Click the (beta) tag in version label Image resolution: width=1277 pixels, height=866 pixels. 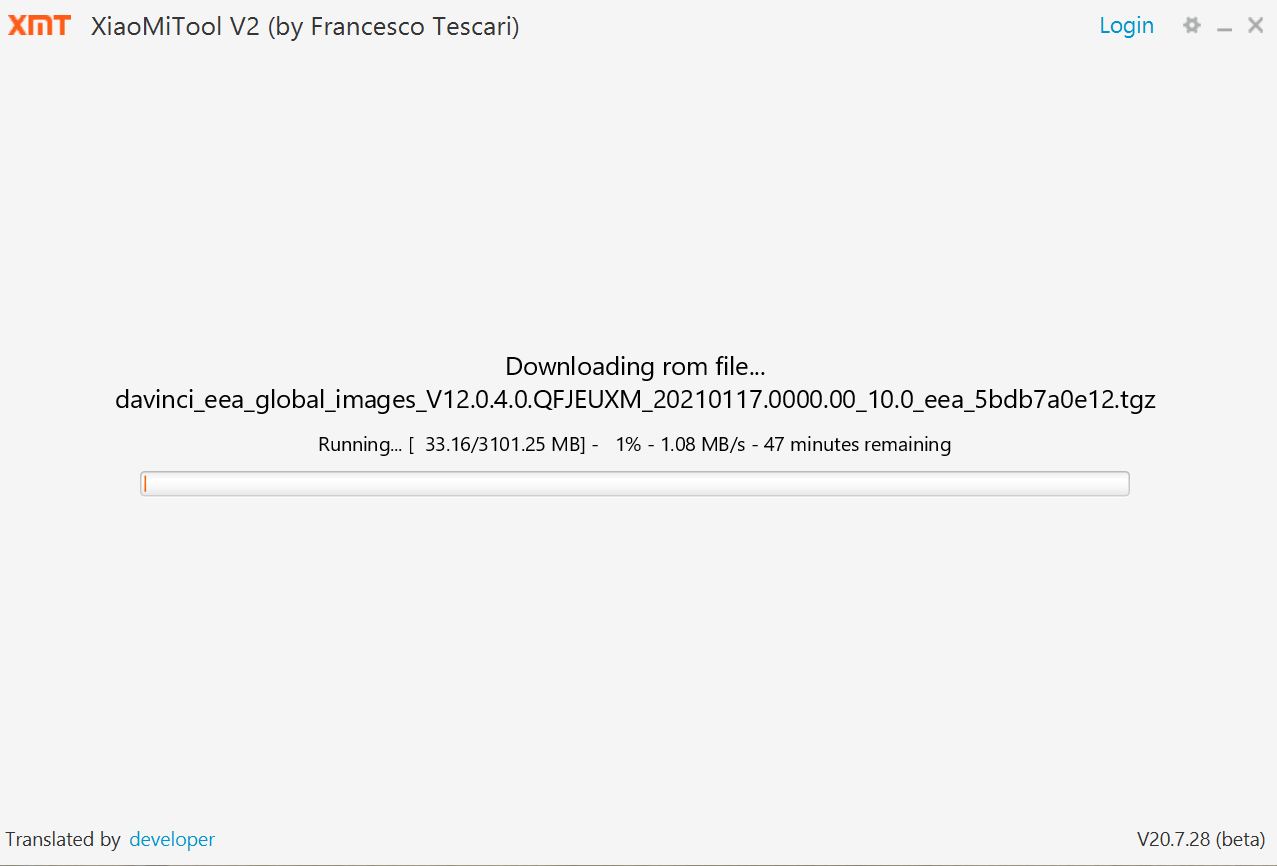1242,839
